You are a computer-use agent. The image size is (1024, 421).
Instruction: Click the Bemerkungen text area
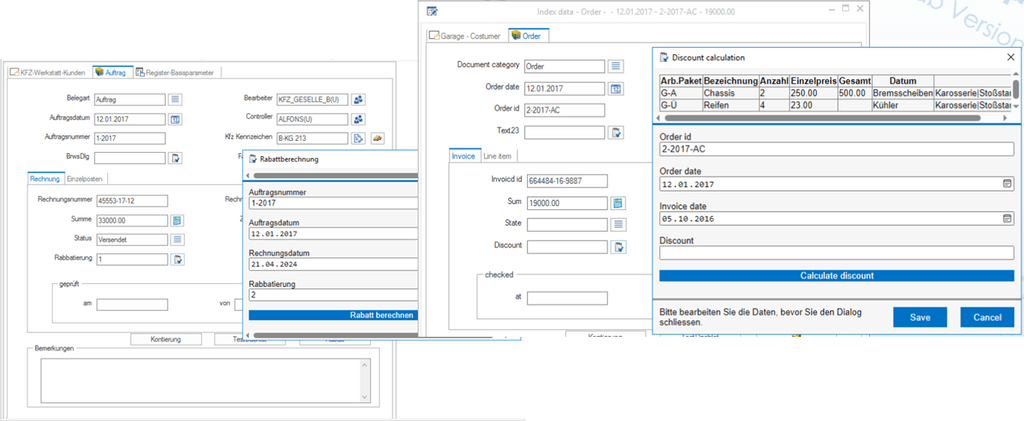(x=200, y=381)
